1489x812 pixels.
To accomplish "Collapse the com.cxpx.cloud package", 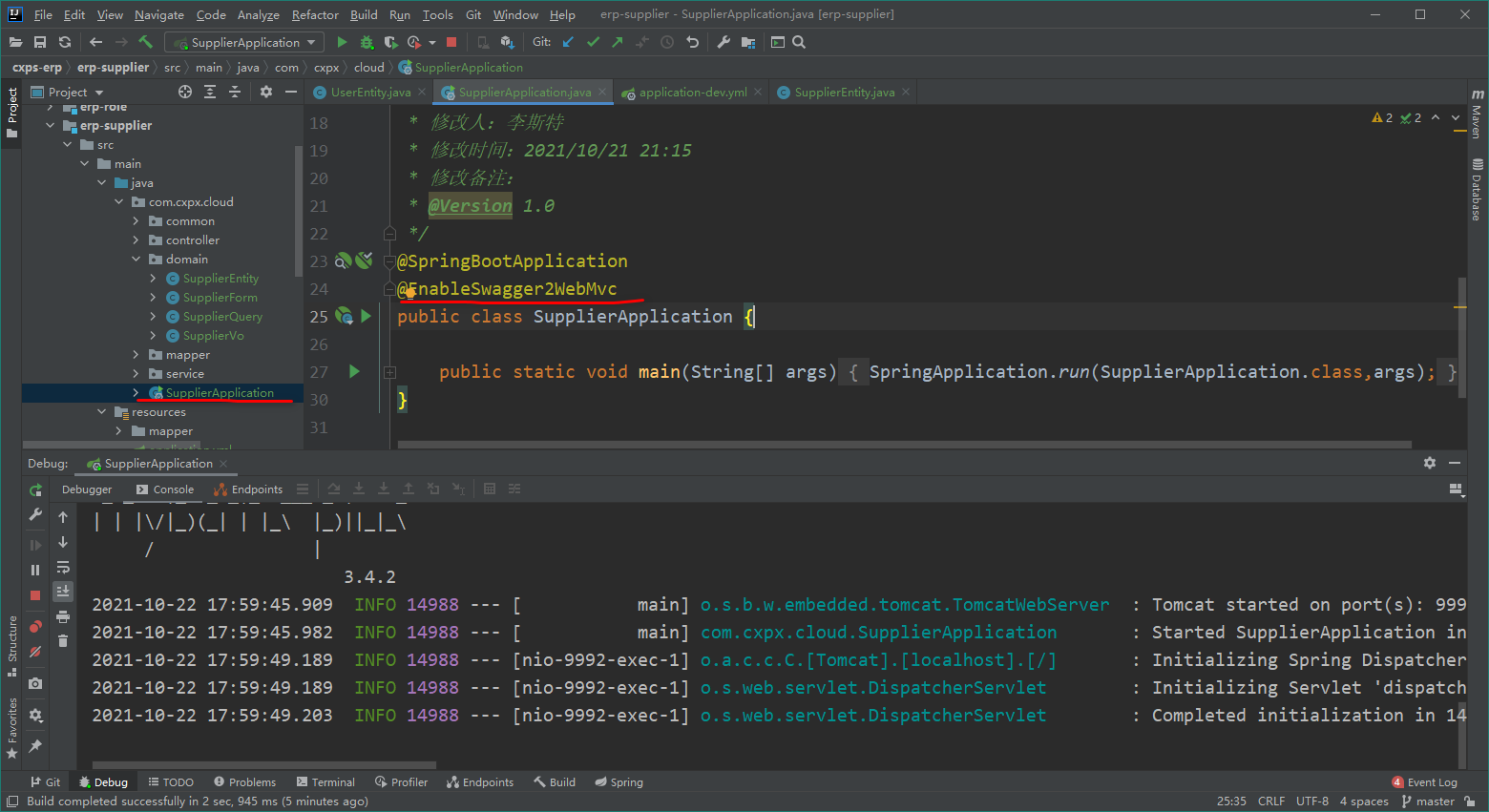I will [119, 201].
